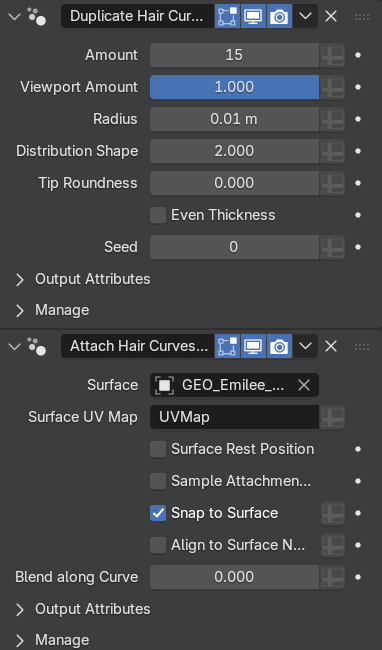
Task: Enable the Surface Rest Position checkbox
Action: [x=158, y=449]
